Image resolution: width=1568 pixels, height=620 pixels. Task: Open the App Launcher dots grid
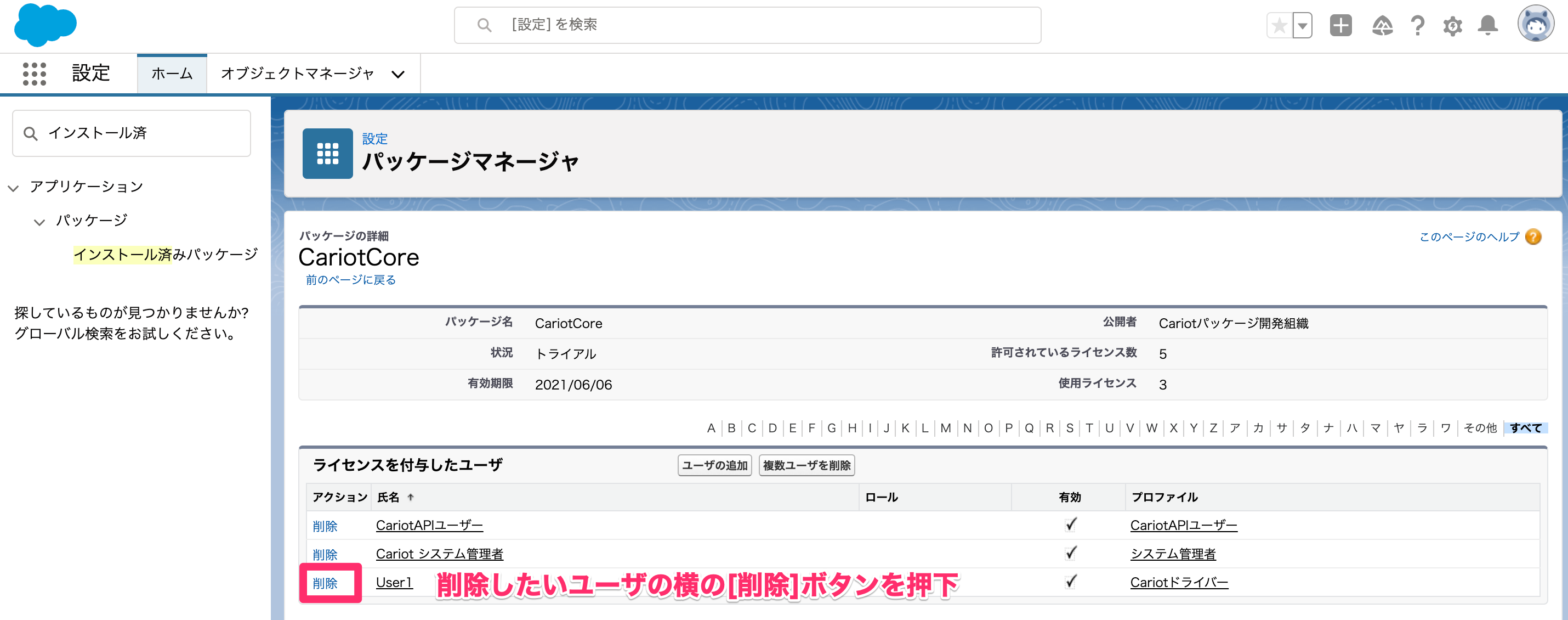click(35, 74)
